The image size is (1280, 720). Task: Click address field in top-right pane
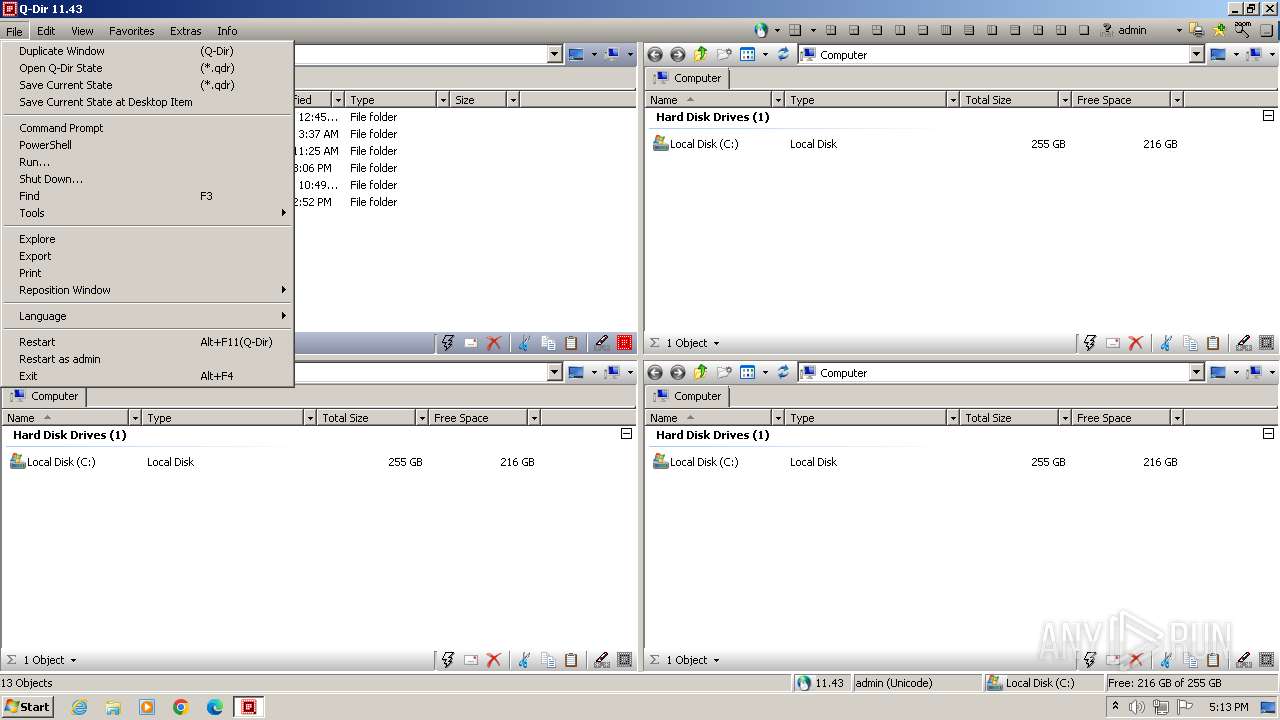pos(994,55)
